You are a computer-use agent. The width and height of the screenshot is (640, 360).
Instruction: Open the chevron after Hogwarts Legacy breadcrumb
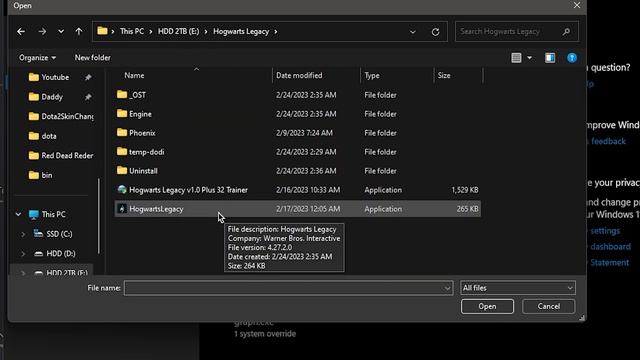coord(276,31)
